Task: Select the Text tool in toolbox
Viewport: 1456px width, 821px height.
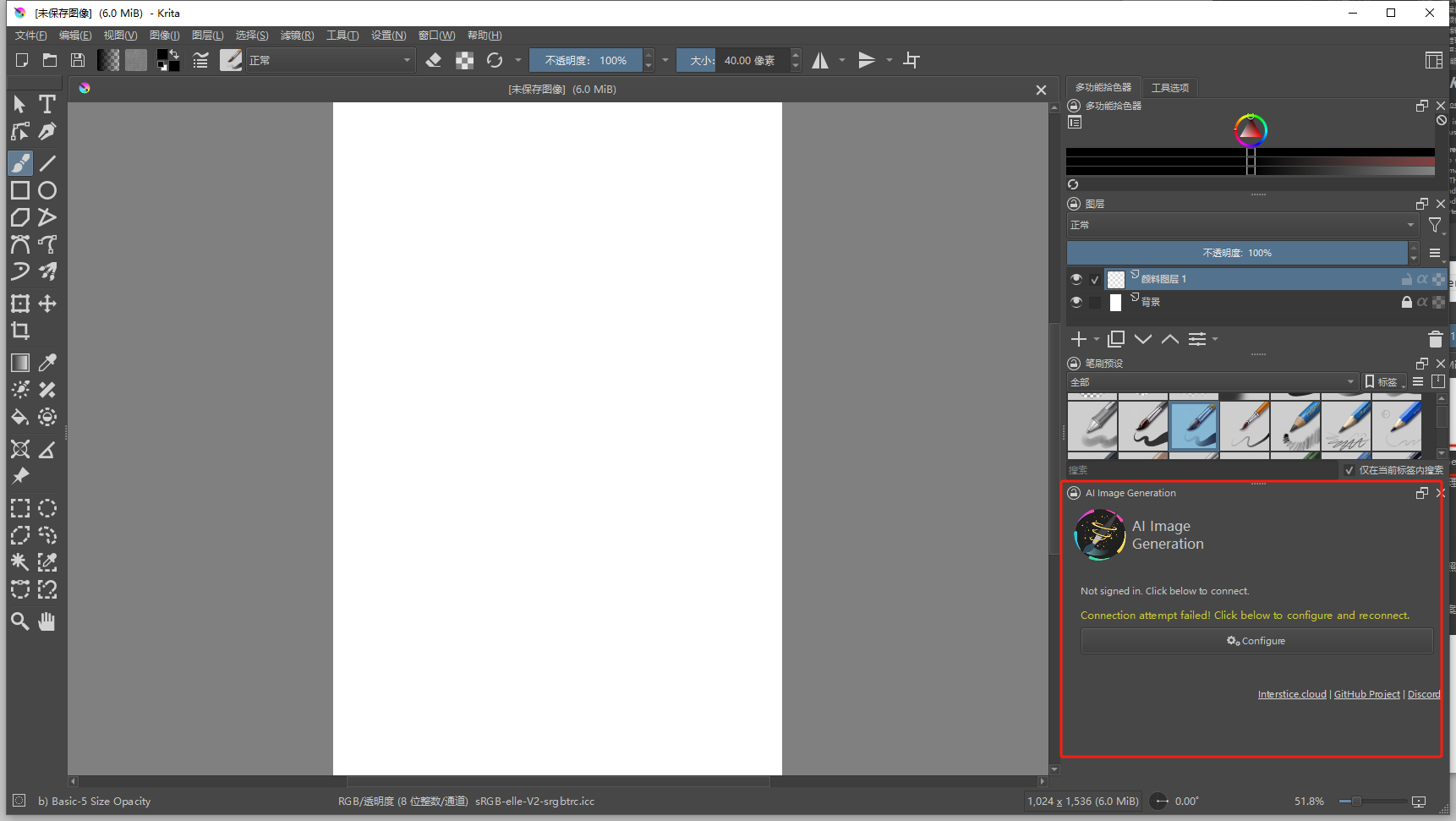Action: (47, 104)
